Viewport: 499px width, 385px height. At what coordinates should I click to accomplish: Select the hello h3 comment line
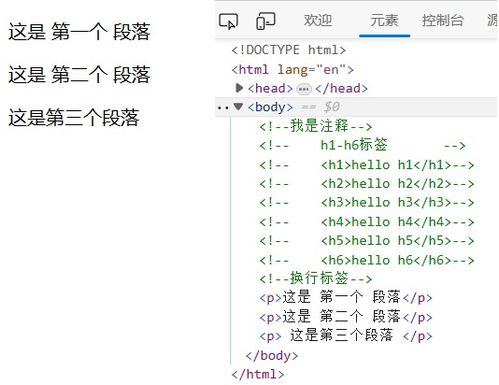click(x=367, y=202)
